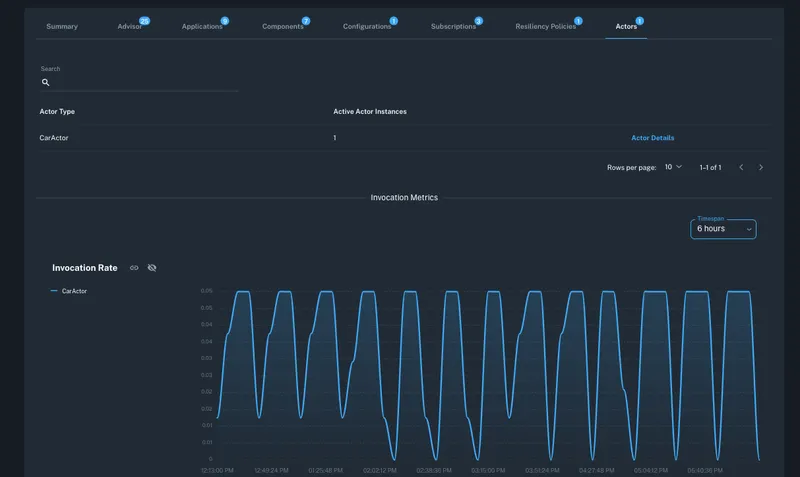Sort by Active Actor Instances column header
Image resolution: width=800 pixels, height=477 pixels.
click(x=369, y=111)
